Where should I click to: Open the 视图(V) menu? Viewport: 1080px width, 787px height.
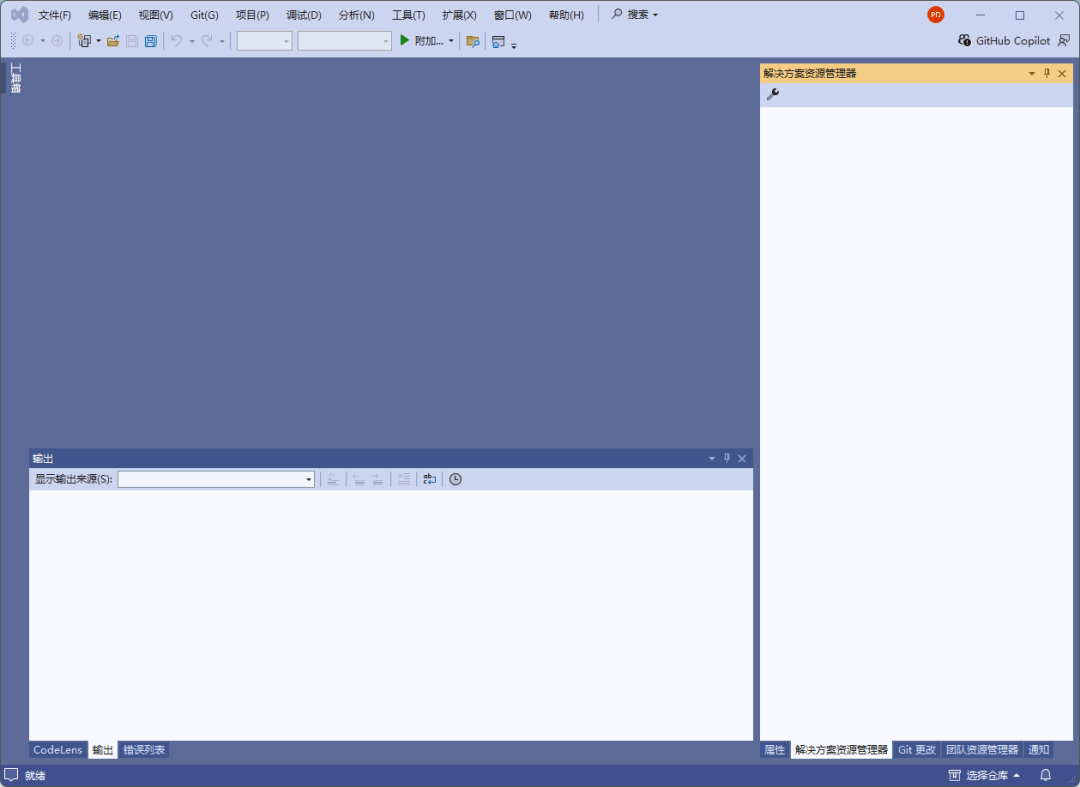click(x=156, y=15)
